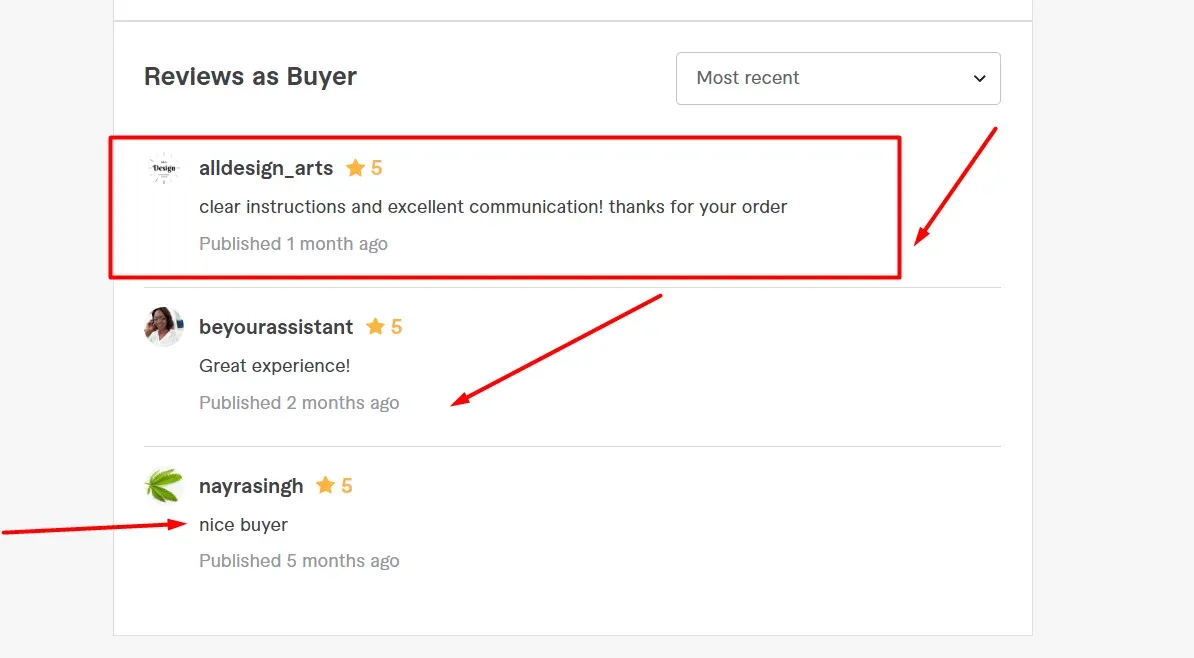Screen dimensions: 1194x658
Task: Click beyourassistant profile photo
Action: [x=163, y=327]
